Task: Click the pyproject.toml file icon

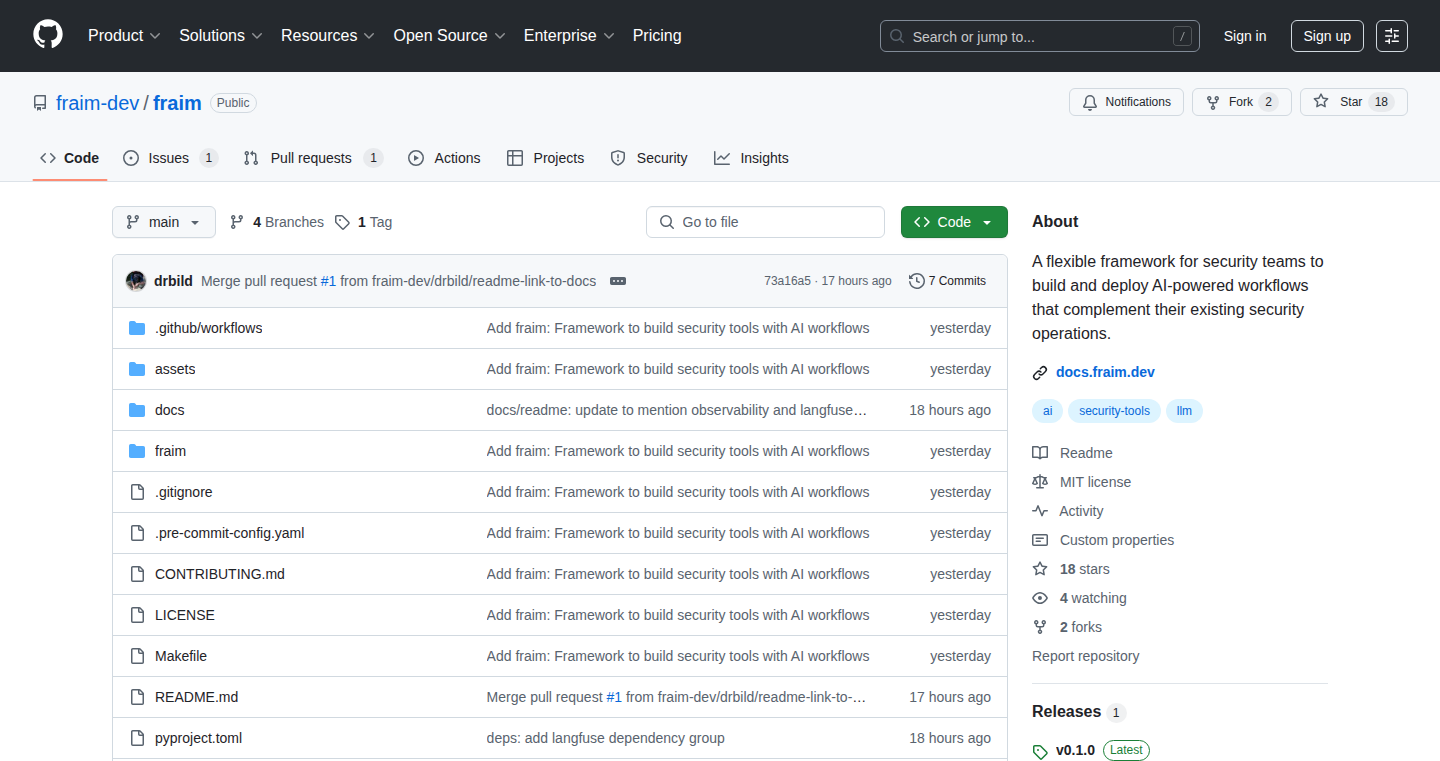Action: coord(137,738)
